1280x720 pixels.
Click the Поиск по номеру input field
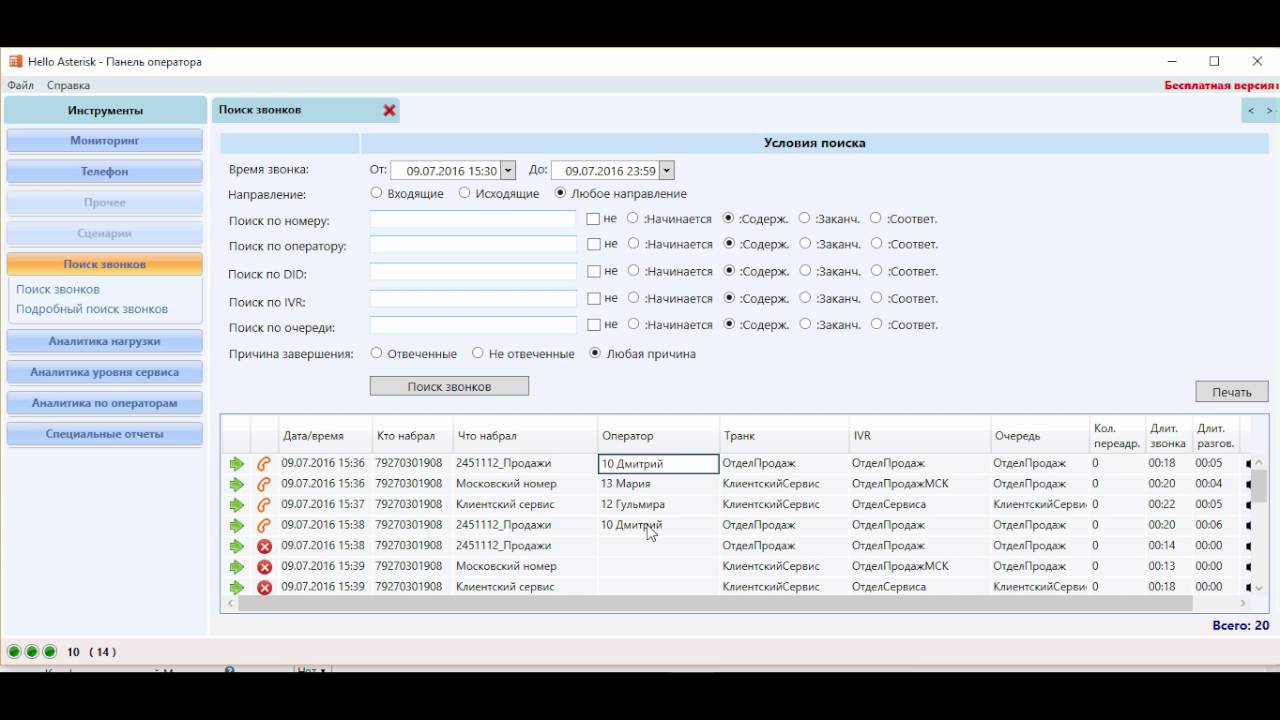click(473, 219)
